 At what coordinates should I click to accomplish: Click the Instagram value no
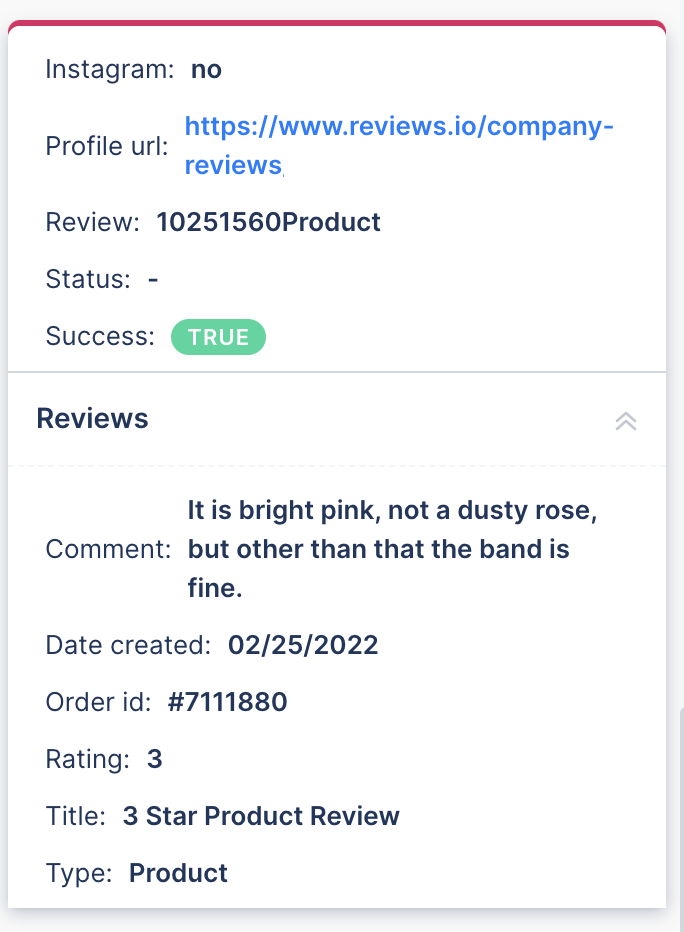pyautogui.click(x=206, y=70)
